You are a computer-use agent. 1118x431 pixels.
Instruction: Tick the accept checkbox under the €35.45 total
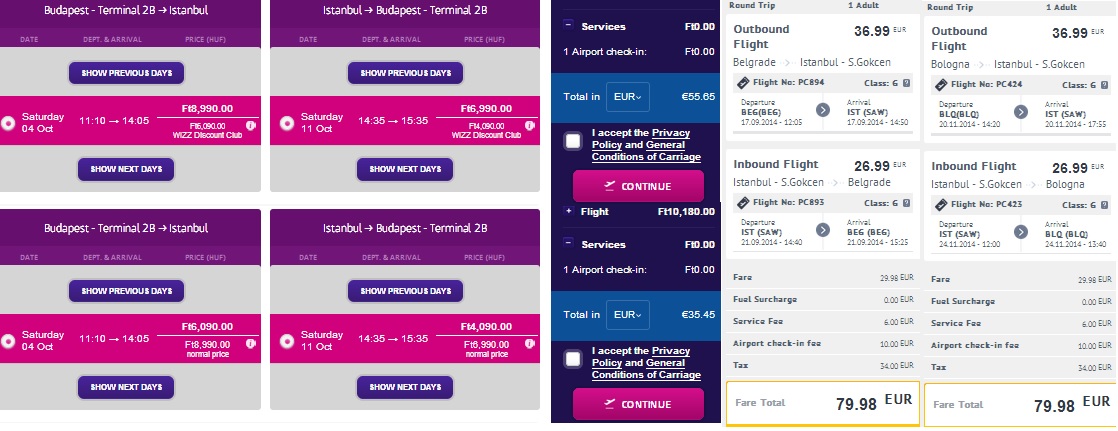(x=573, y=359)
